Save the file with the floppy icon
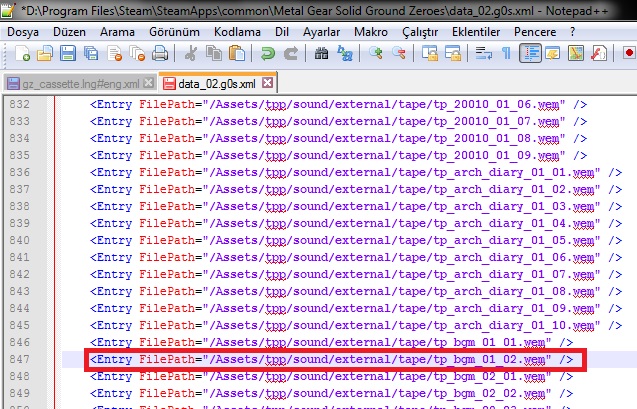 pos(68,53)
